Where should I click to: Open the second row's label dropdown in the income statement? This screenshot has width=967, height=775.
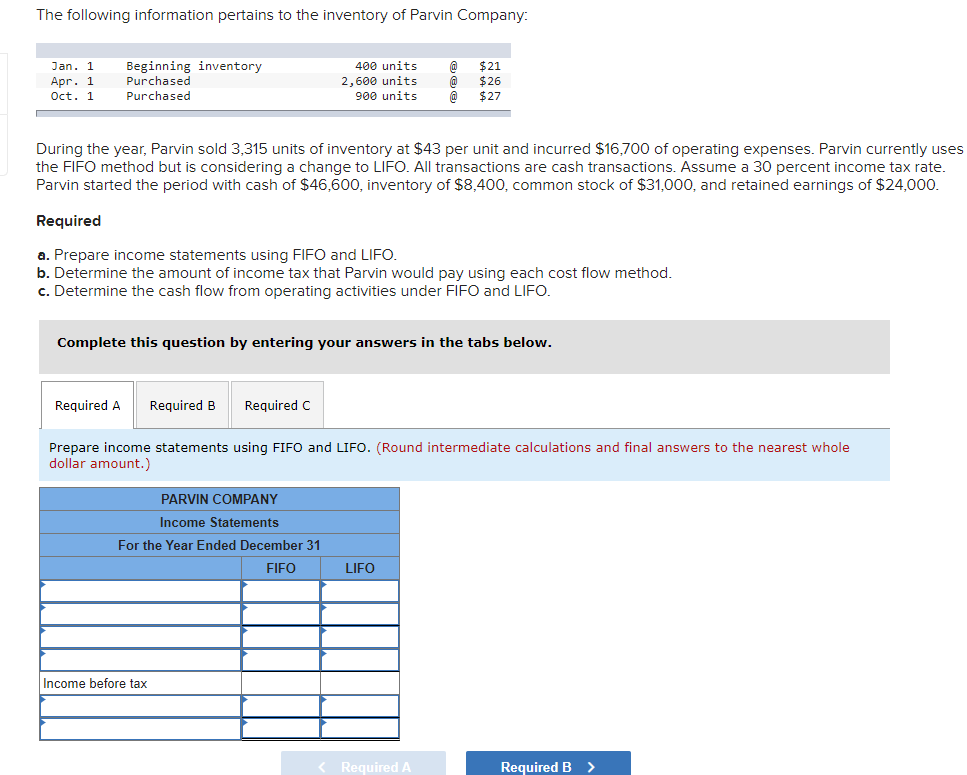pyautogui.click(x=141, y=614)
